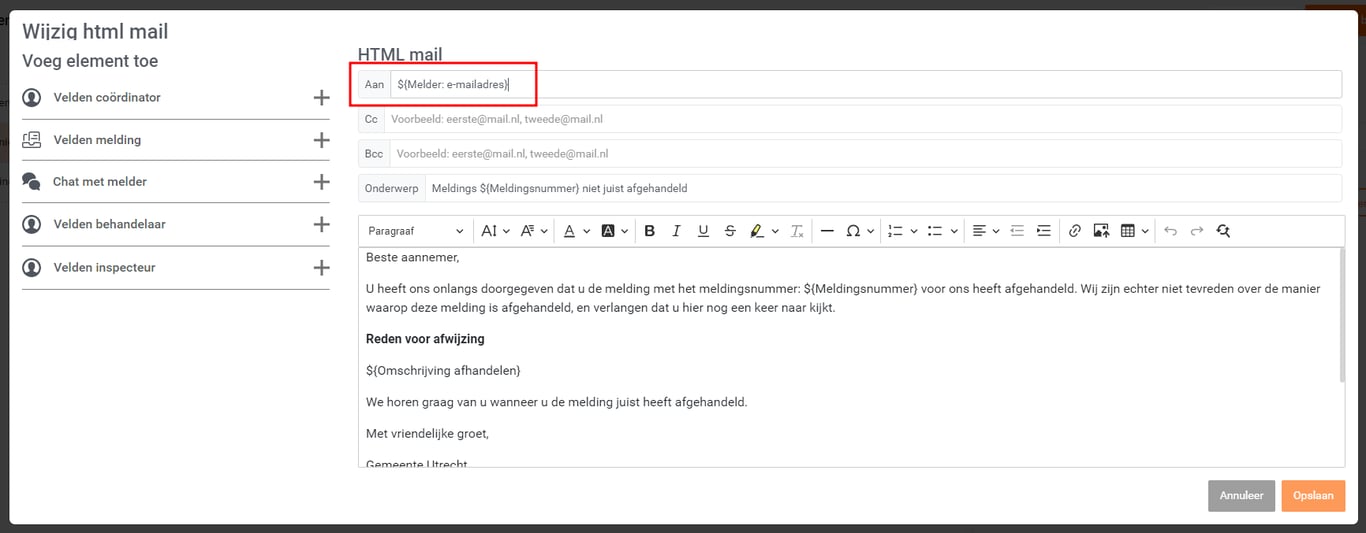
Task: Toggle underline formatting in editor toolbar
Action: (x=703, y=231)
